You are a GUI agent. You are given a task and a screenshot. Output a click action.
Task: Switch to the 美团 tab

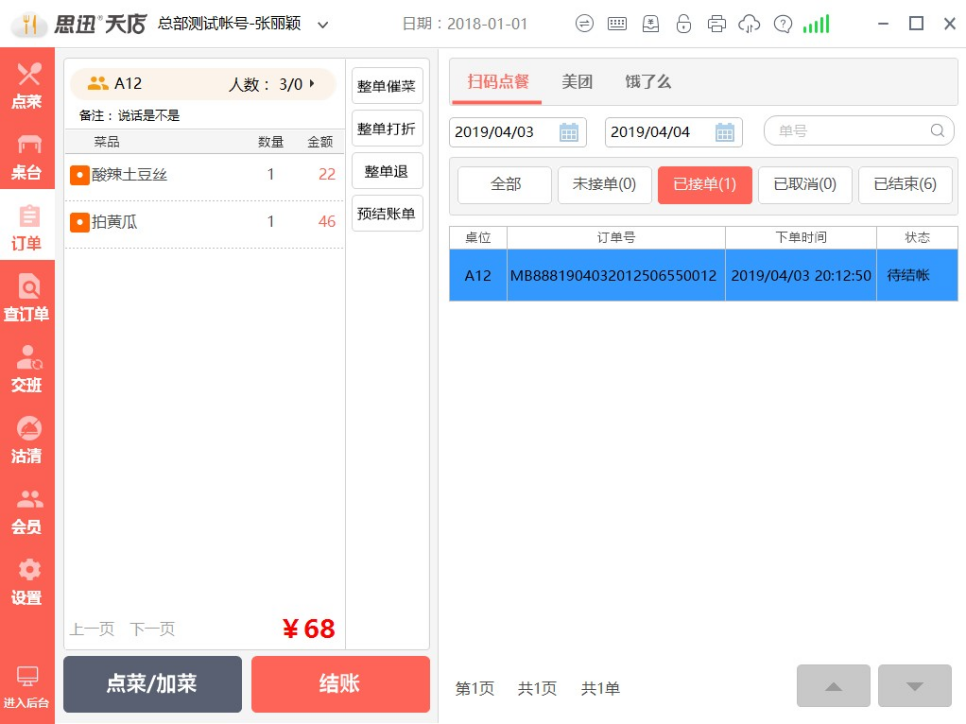click(x=577, y=82)
